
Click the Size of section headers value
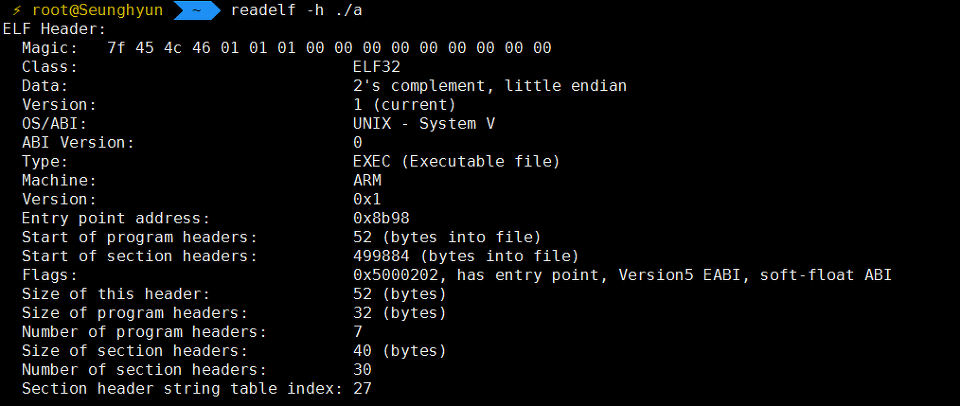[x=400, y=351]
